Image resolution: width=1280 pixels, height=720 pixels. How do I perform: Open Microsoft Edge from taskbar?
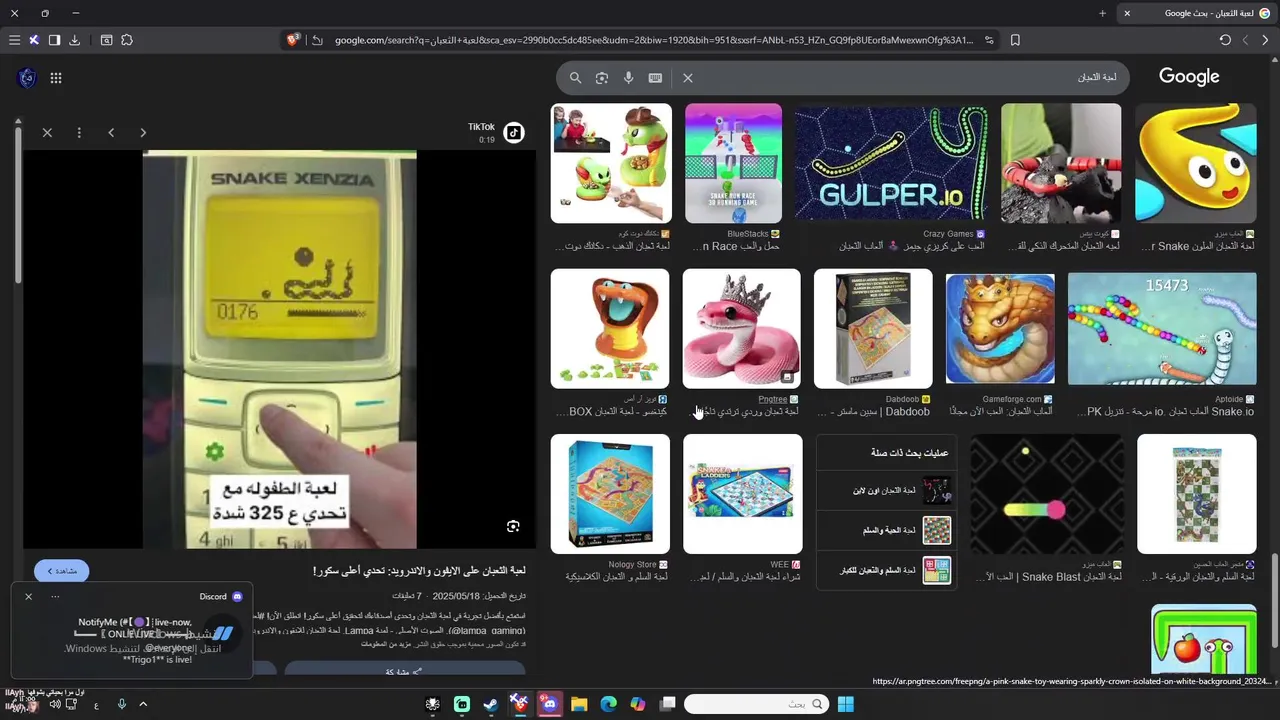click(x=608, y=704)
